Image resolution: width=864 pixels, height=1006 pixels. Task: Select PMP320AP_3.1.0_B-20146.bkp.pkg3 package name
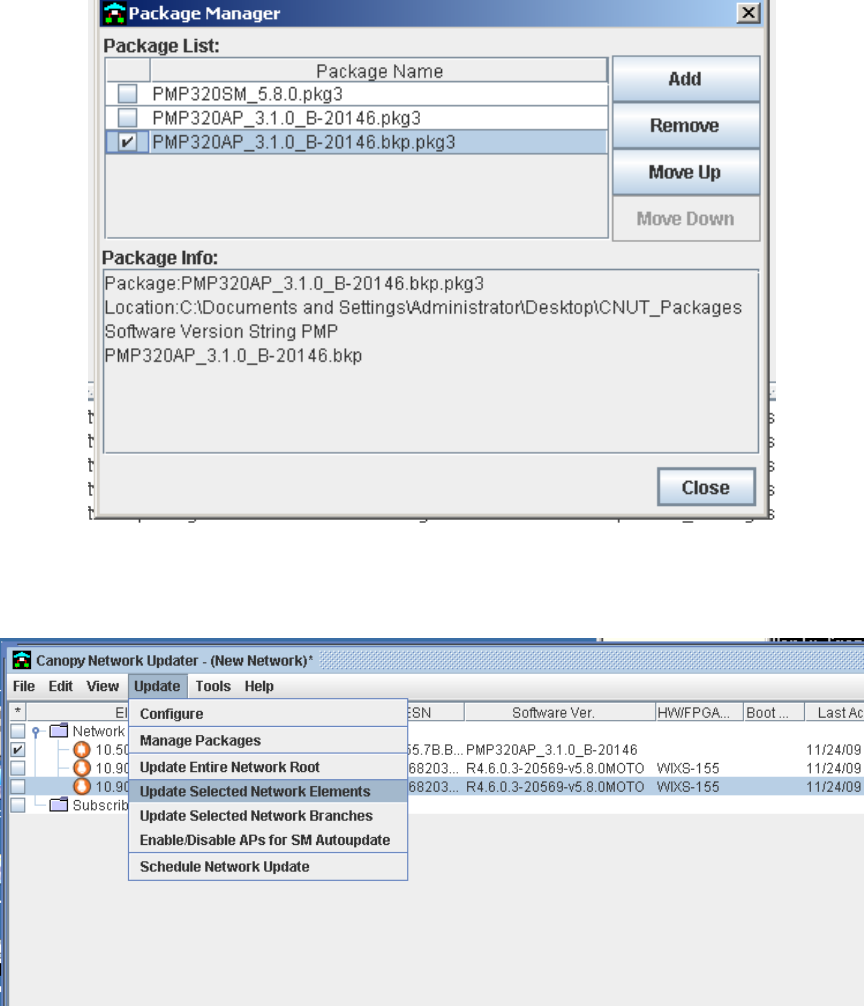pyautogui.click(x=304, y=142)
